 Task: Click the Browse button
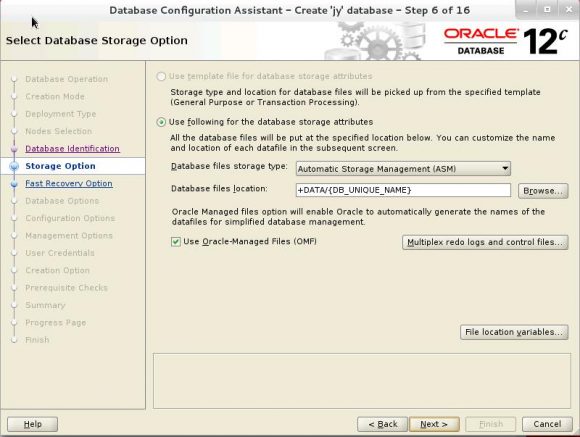(543, 191)
